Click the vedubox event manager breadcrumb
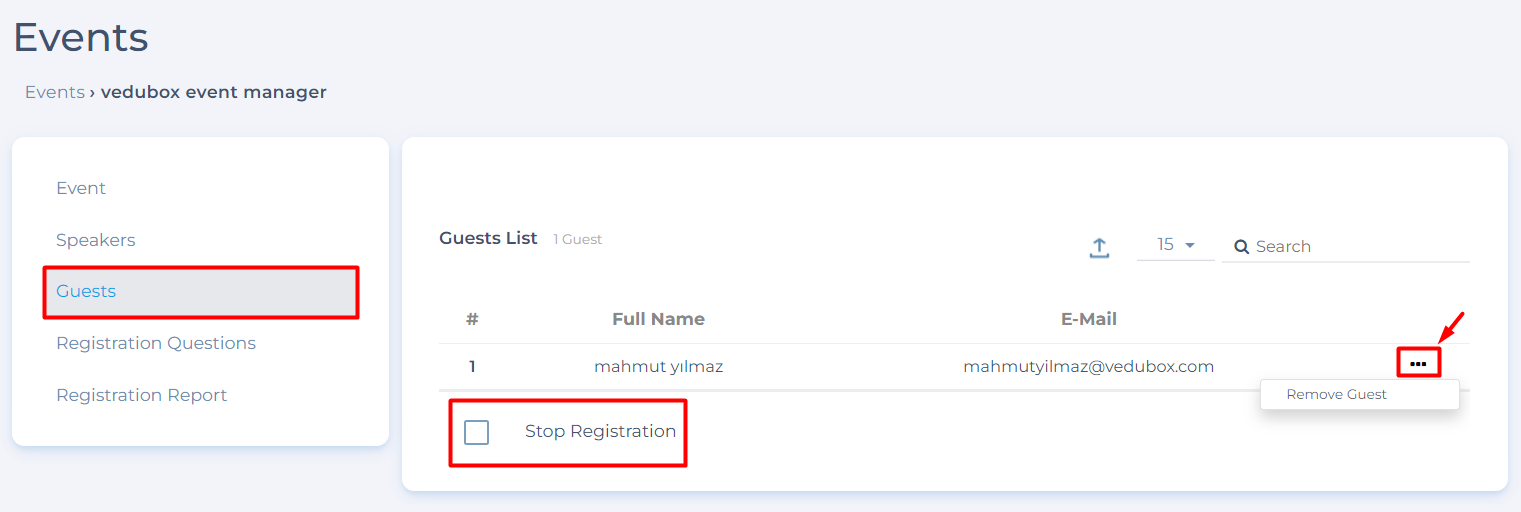The width and height of the screenshot is (1521, 512). pyautogui.click(x=214, y=92)
